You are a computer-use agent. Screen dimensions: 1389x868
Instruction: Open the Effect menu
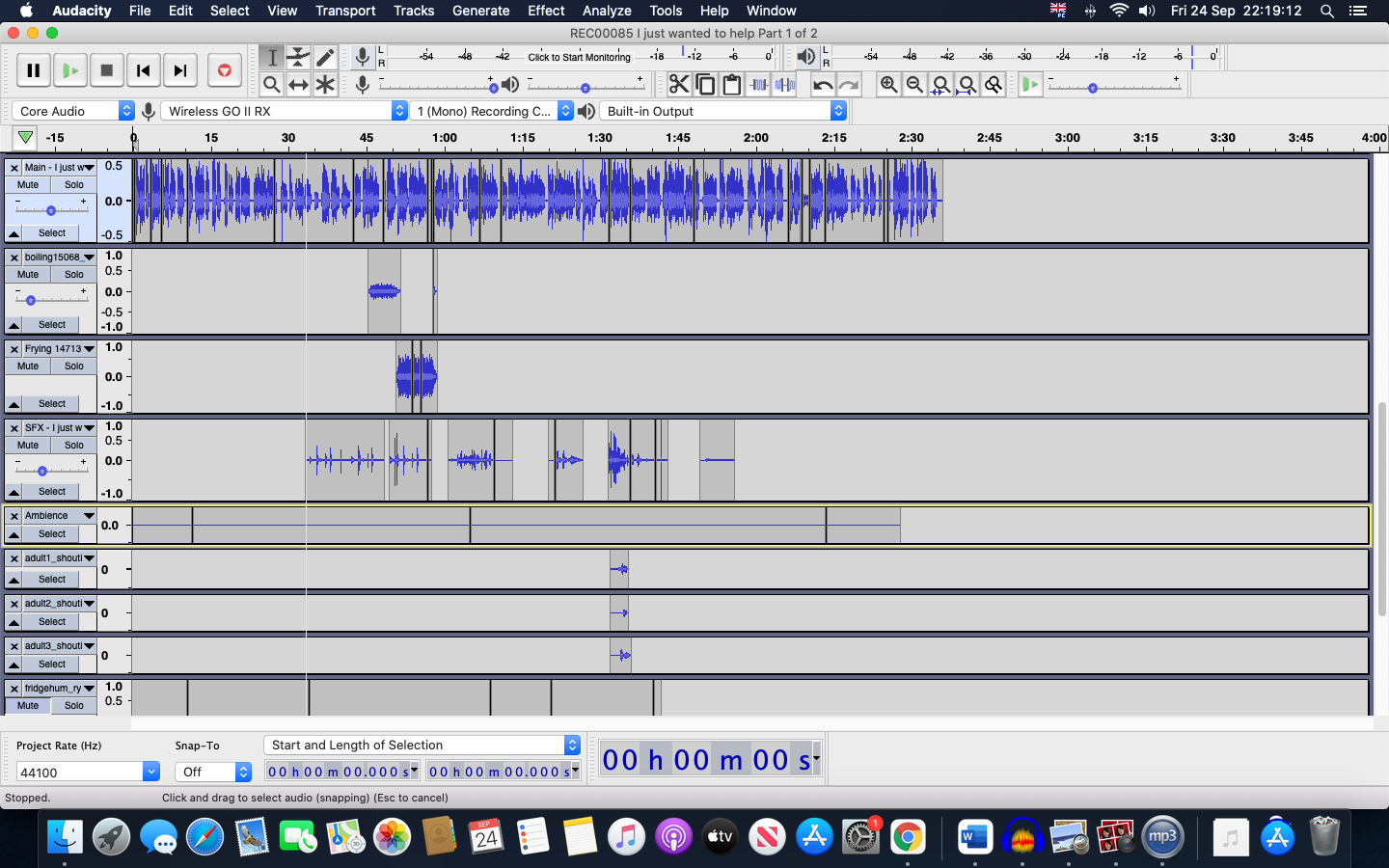[546, 11]
